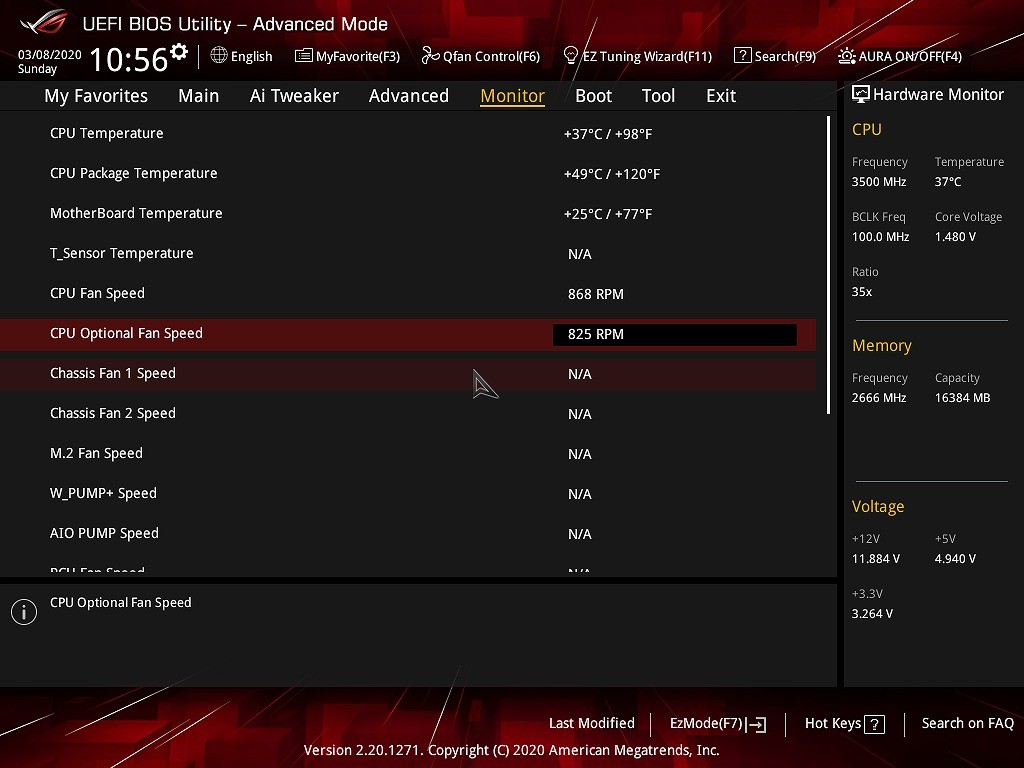The height and width of the screenshot is (768, 1024).
Task: Click the 10:56 clock display
Action: (x=129, y=59)
